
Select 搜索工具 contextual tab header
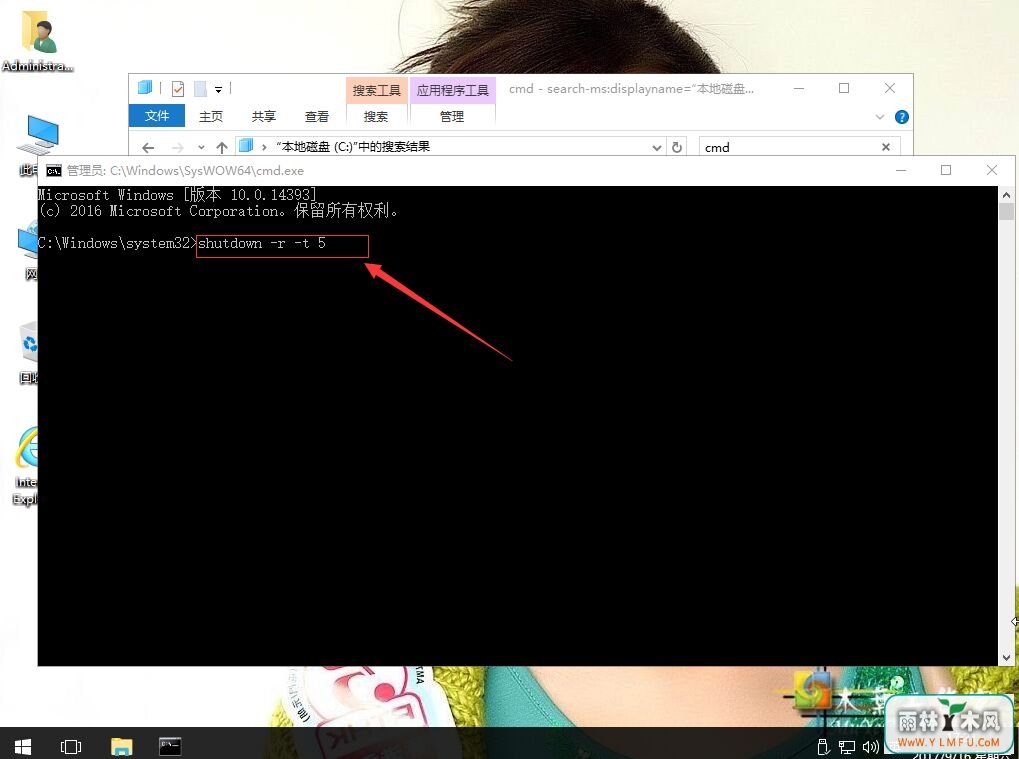pyautogui.click(x=376, y=90)
